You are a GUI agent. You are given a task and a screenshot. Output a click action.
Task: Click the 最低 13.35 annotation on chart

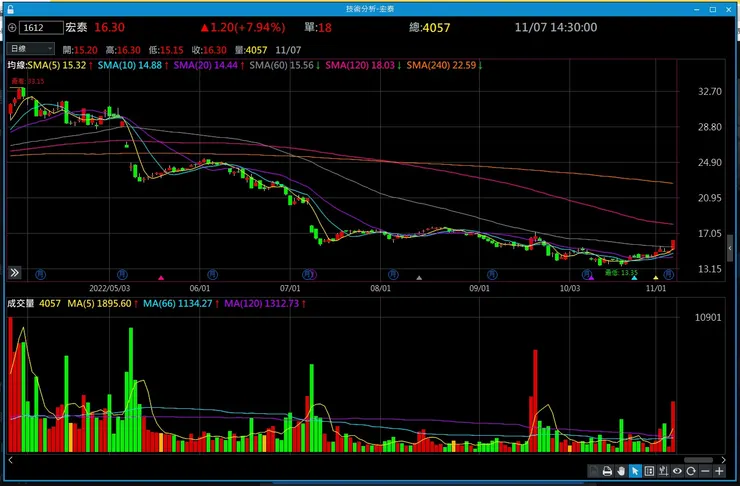pyautogui.click(x=621, y=273)
